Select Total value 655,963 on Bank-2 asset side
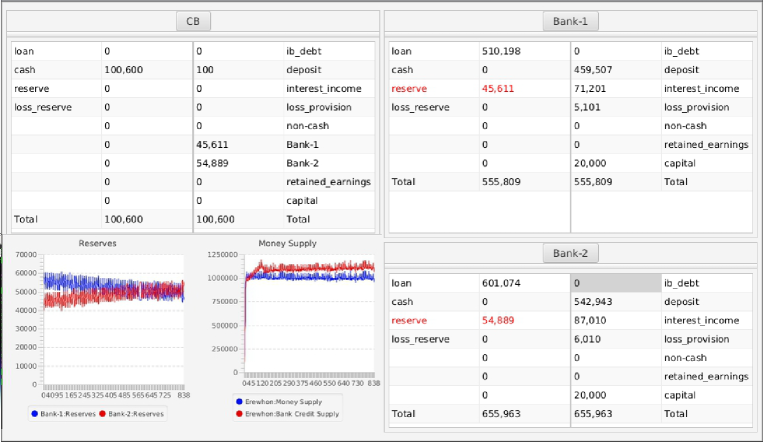 click(501, 412)
